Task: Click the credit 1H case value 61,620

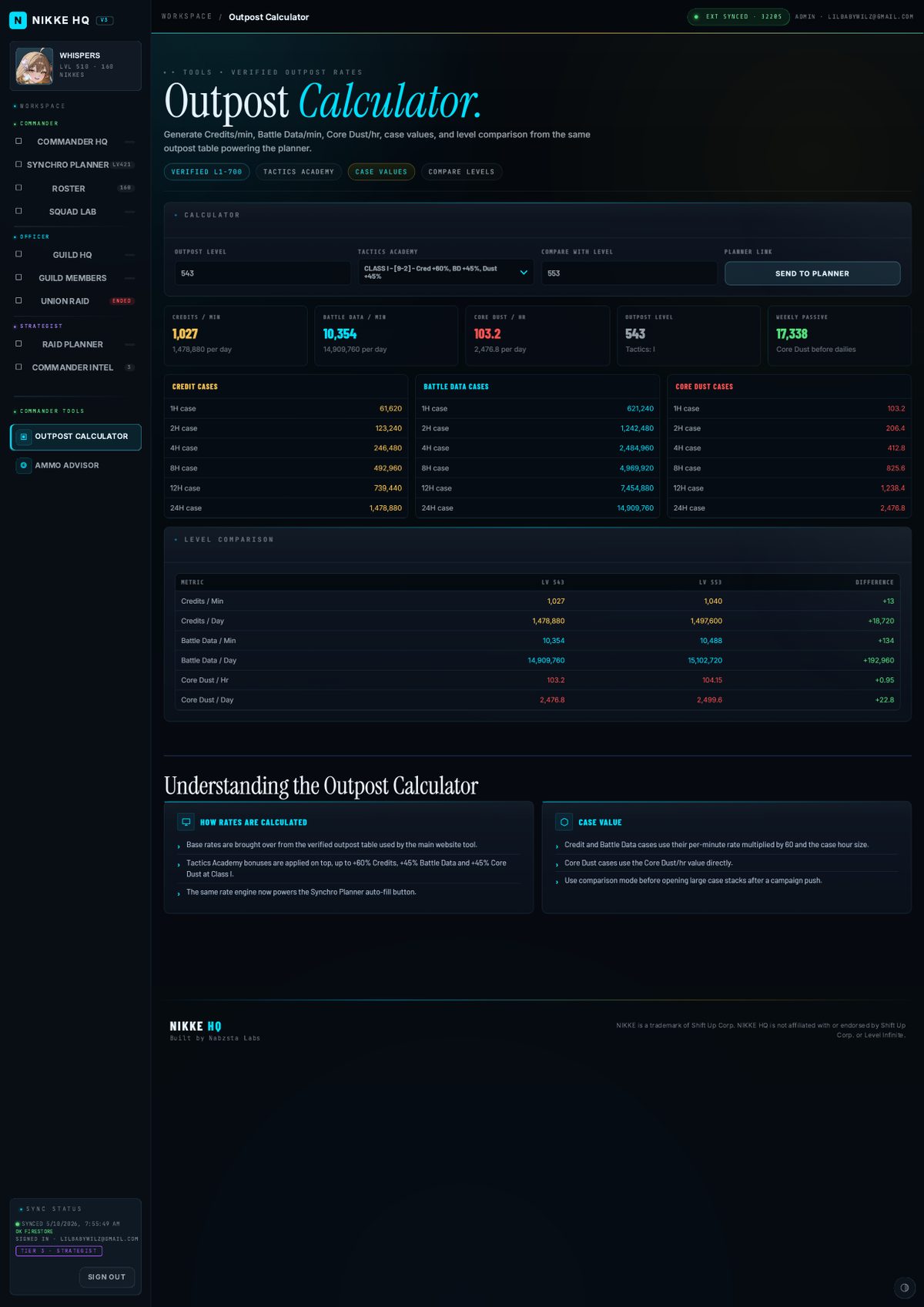Action: pos(390,409)
